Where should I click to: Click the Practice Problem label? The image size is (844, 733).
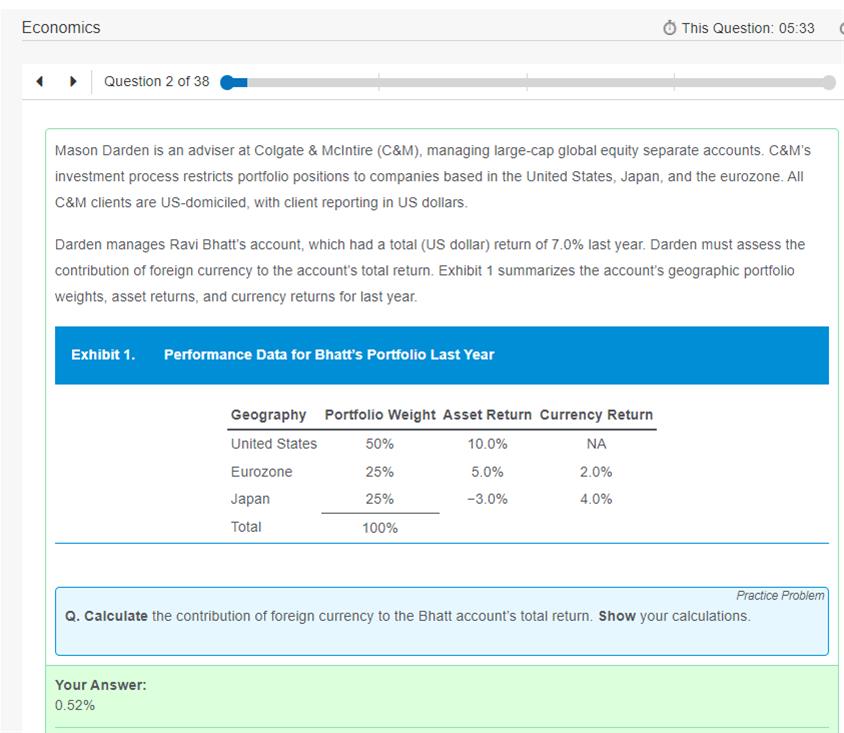point(780,596)
